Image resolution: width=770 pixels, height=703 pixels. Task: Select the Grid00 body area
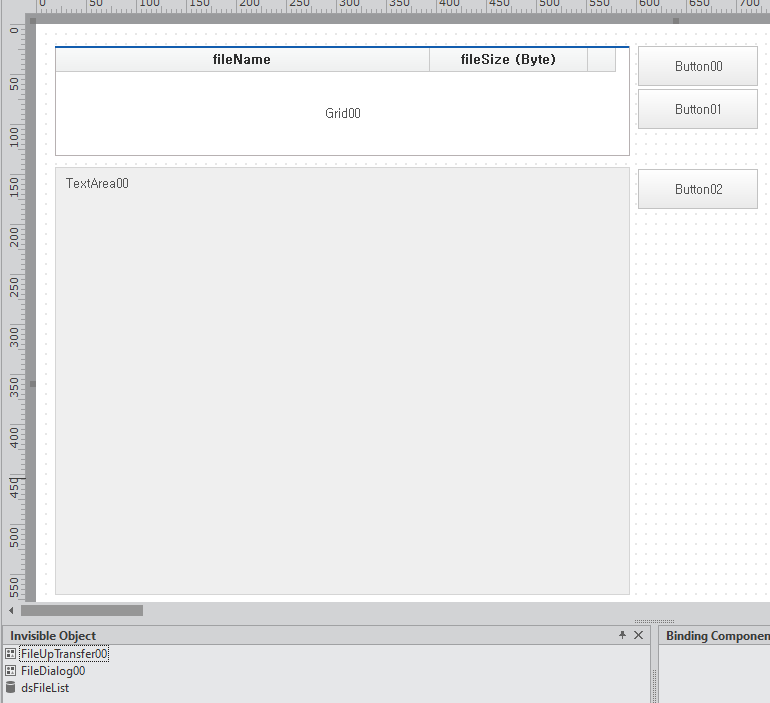coord(342,114)
